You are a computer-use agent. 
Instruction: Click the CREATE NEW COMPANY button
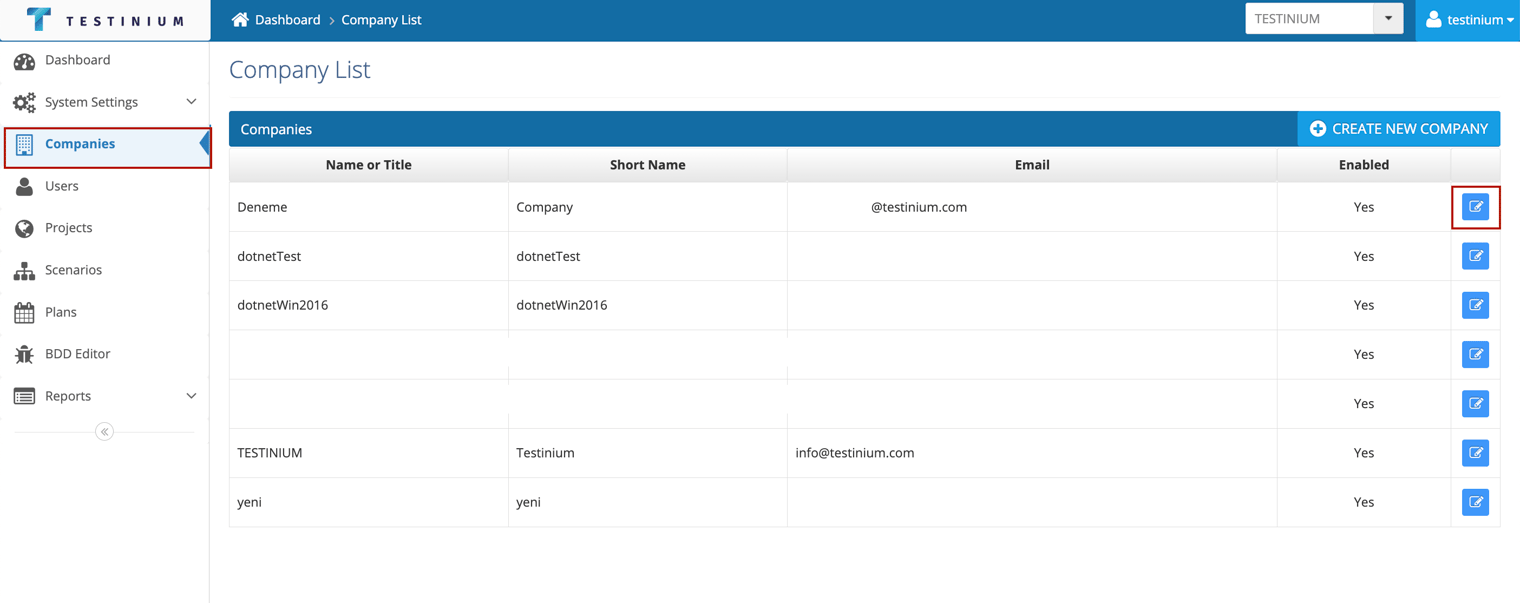click(1398, 129)
